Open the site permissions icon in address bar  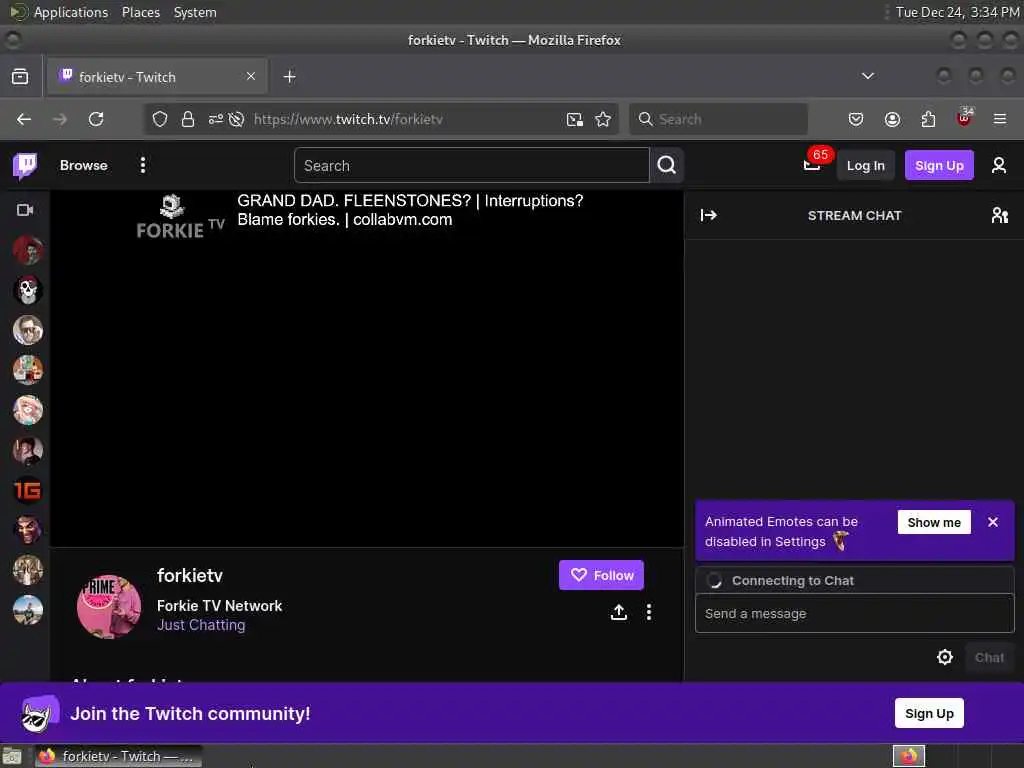216,119
